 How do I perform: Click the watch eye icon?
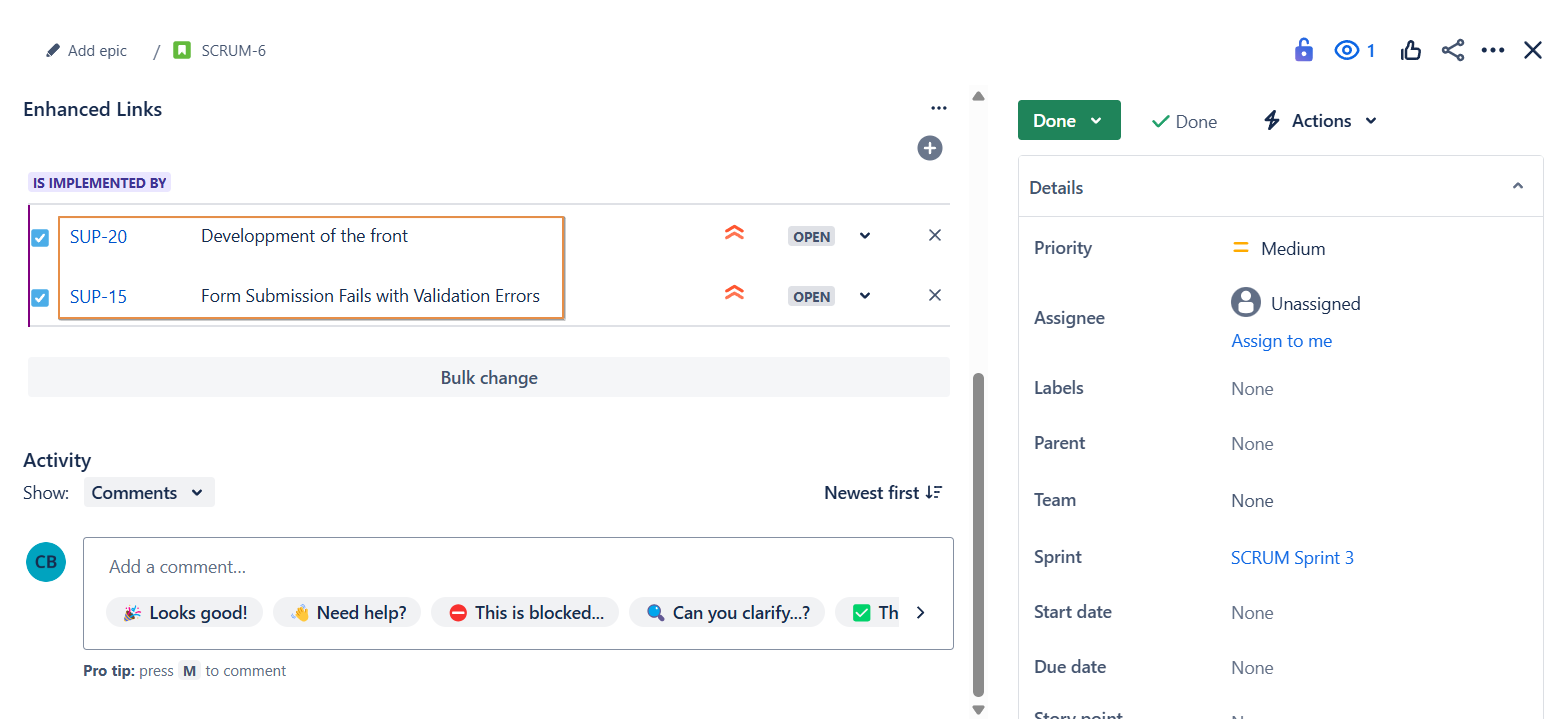1347,50
